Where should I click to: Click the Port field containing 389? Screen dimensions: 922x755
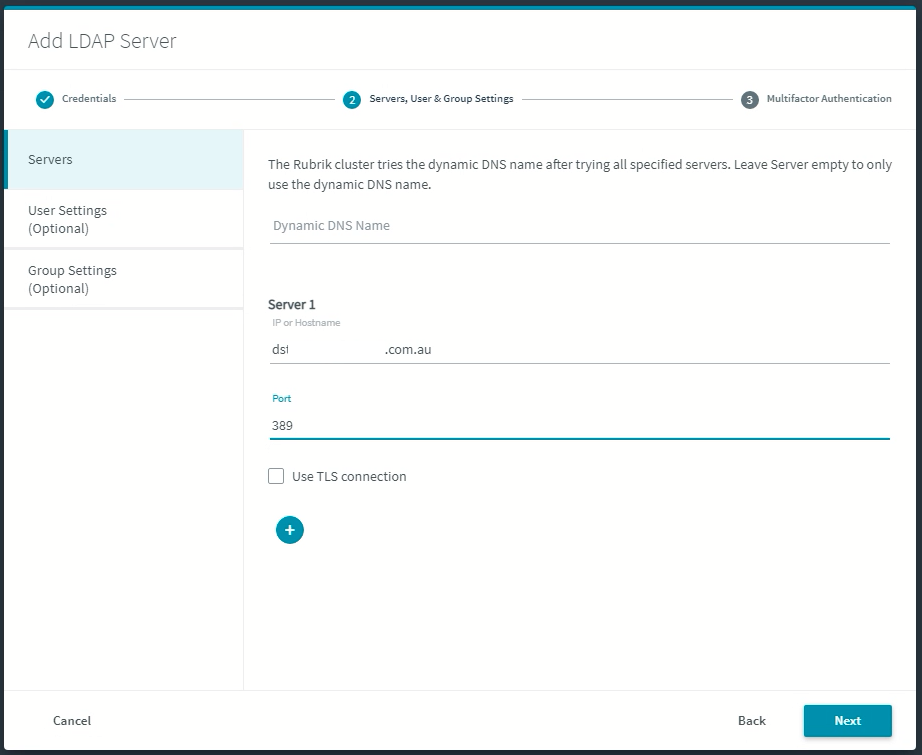579,425
